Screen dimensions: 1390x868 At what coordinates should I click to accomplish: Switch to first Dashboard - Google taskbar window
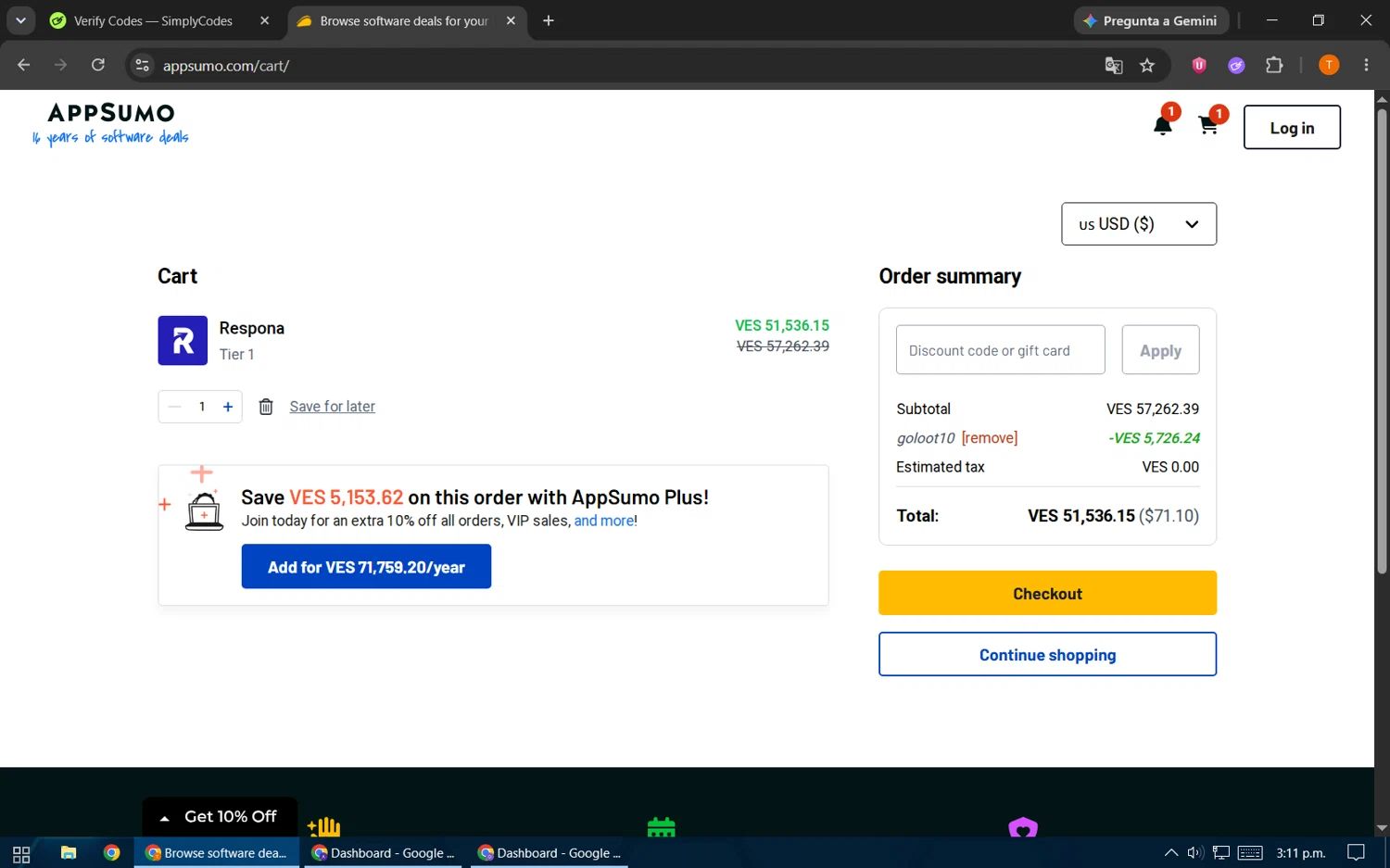coord(384,853)
